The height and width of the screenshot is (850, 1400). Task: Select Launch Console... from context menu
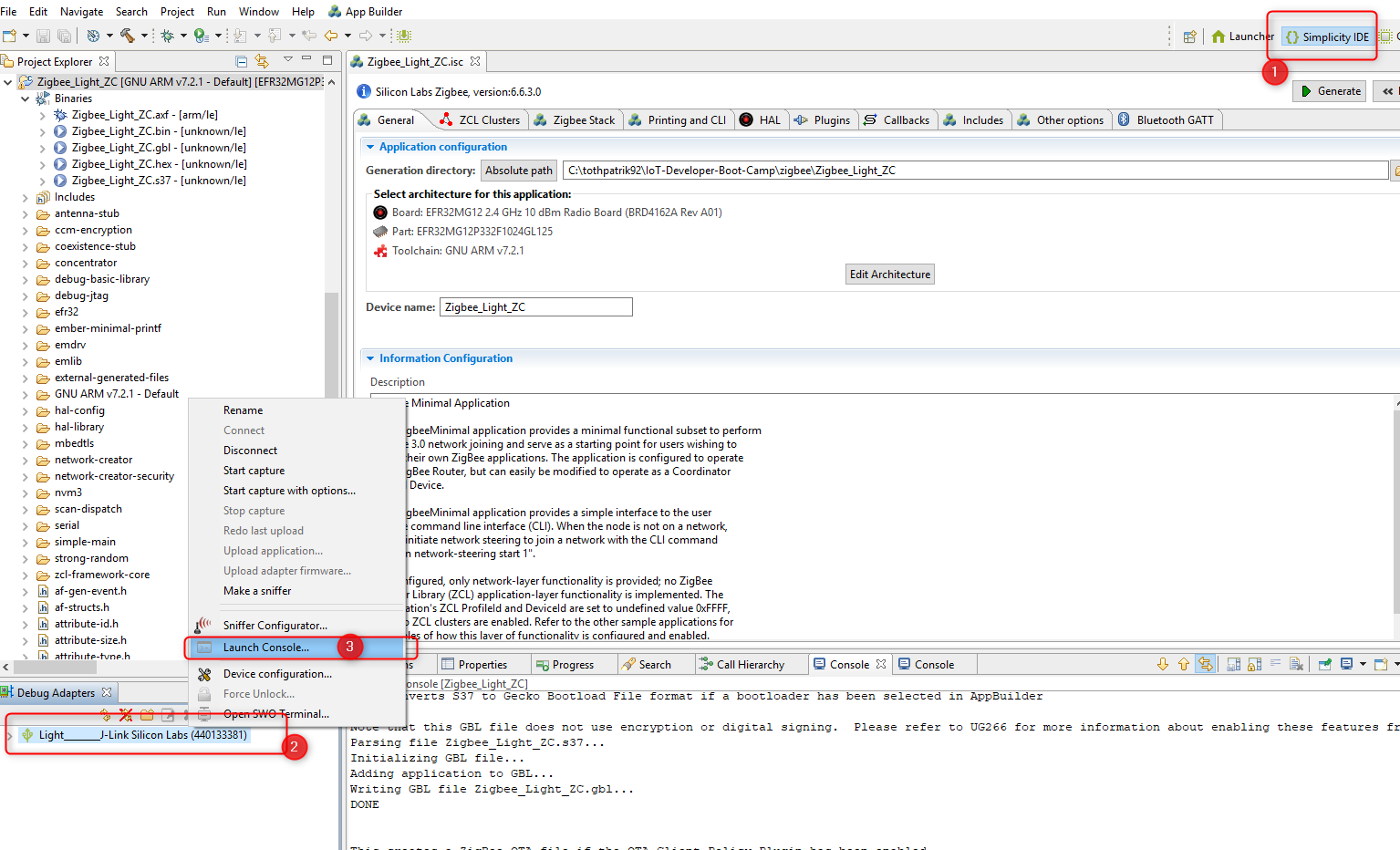[x=297, y=648]
